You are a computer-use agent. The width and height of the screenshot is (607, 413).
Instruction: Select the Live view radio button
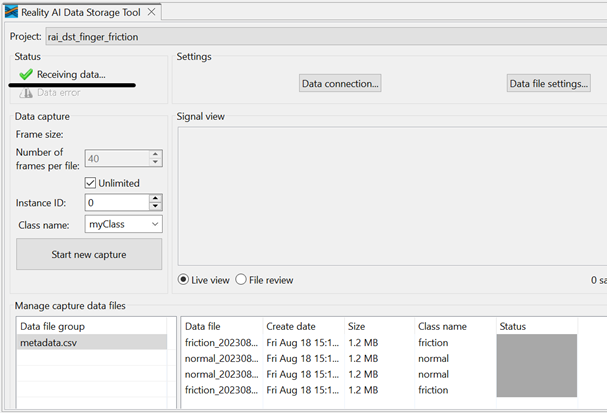click(x=183, y=279)
